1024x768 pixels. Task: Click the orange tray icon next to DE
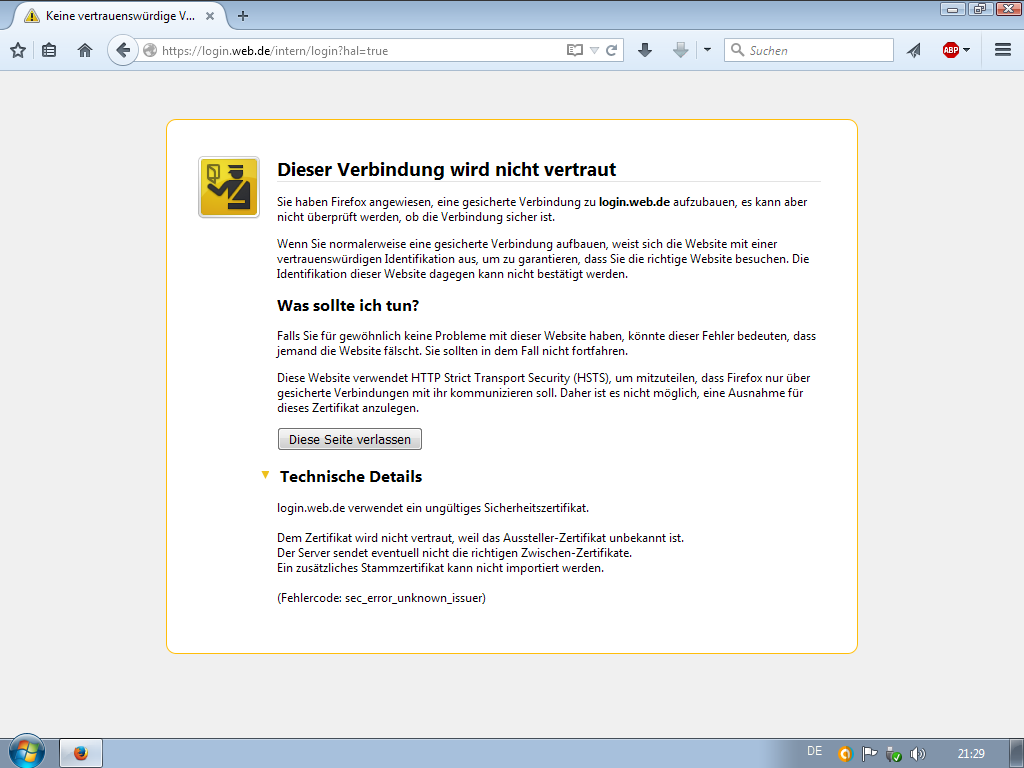(x=845, y=754)
